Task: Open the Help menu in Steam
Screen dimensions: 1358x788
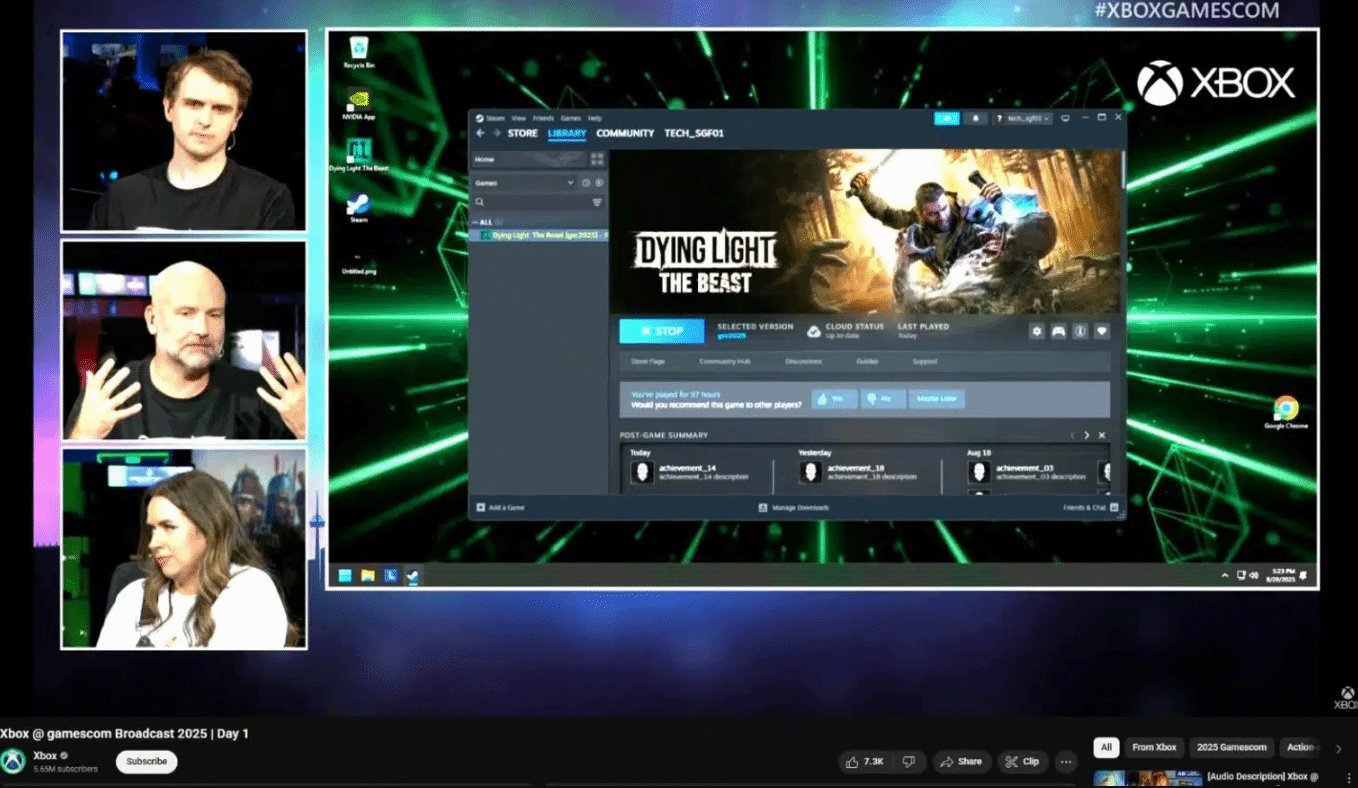Action: [595, 118]
